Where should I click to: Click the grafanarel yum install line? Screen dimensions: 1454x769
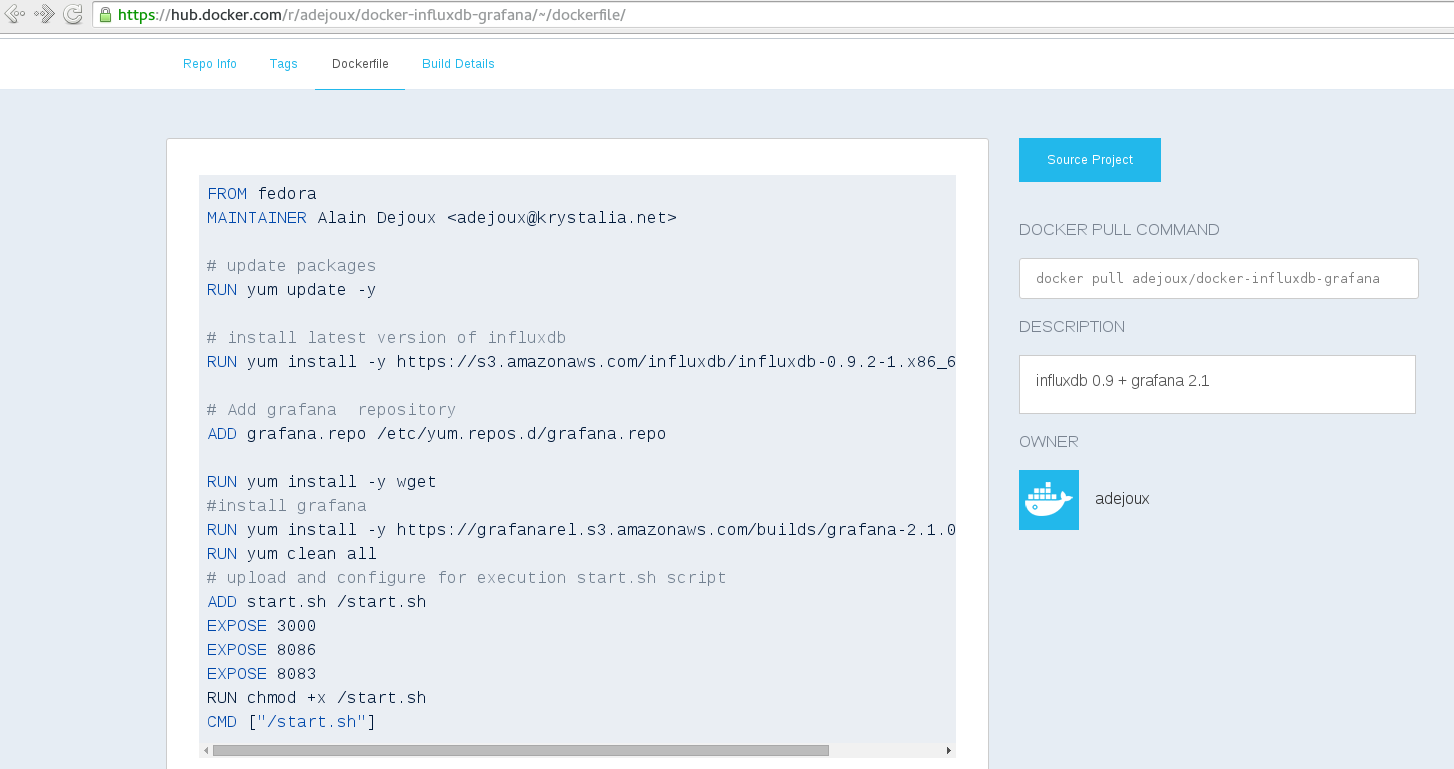pyautogui.click(x=581, y=530)
